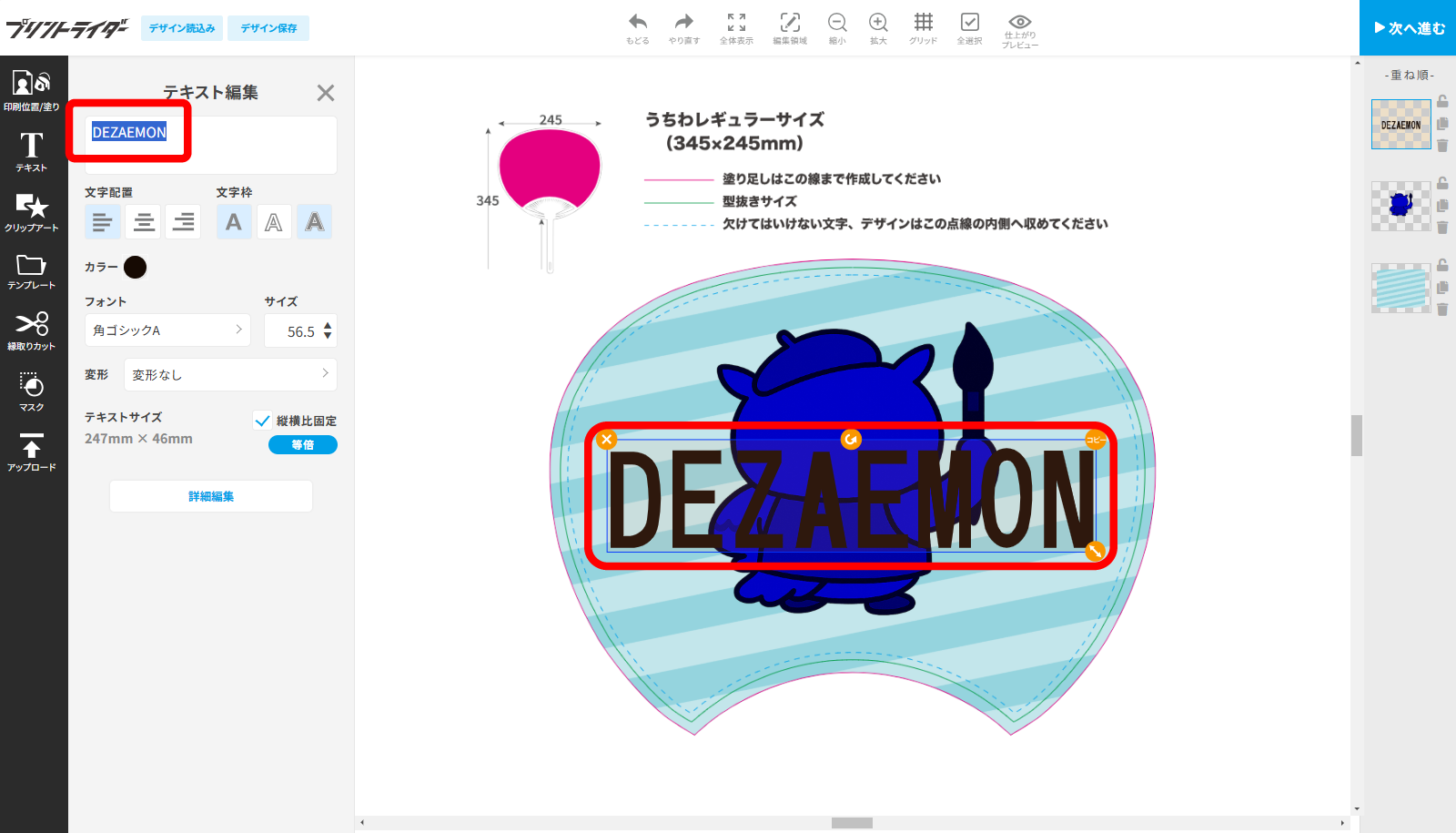Open the Templates folder tool

(32, 271)
